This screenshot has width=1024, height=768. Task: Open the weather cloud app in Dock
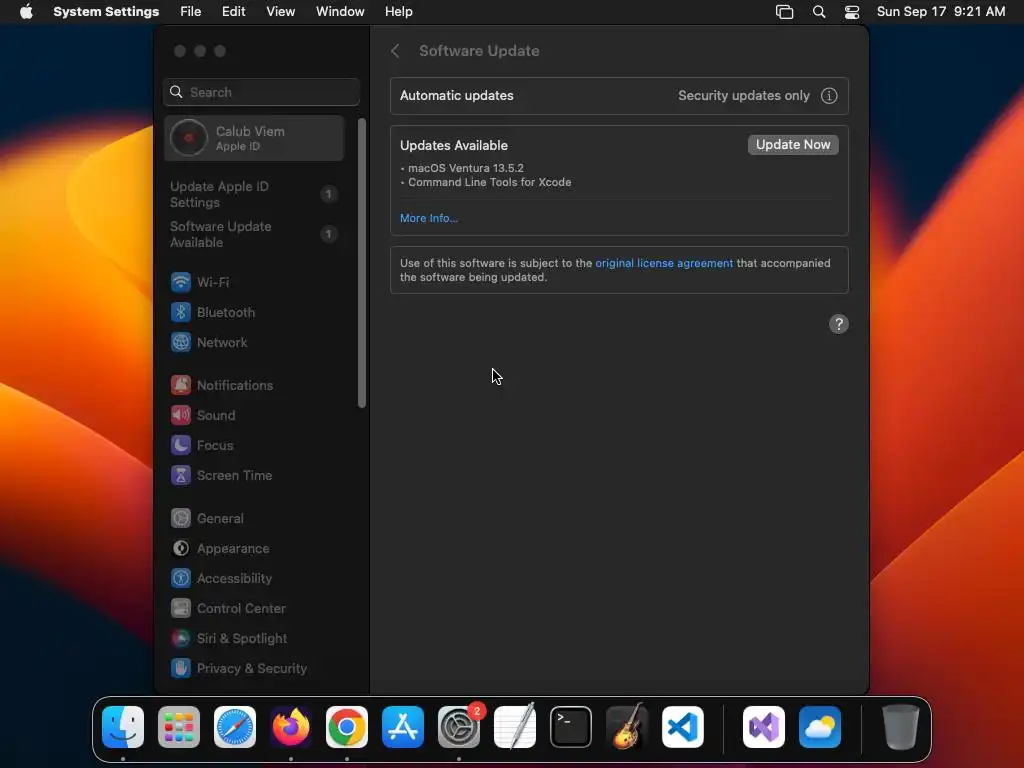[x=820, y=727]
